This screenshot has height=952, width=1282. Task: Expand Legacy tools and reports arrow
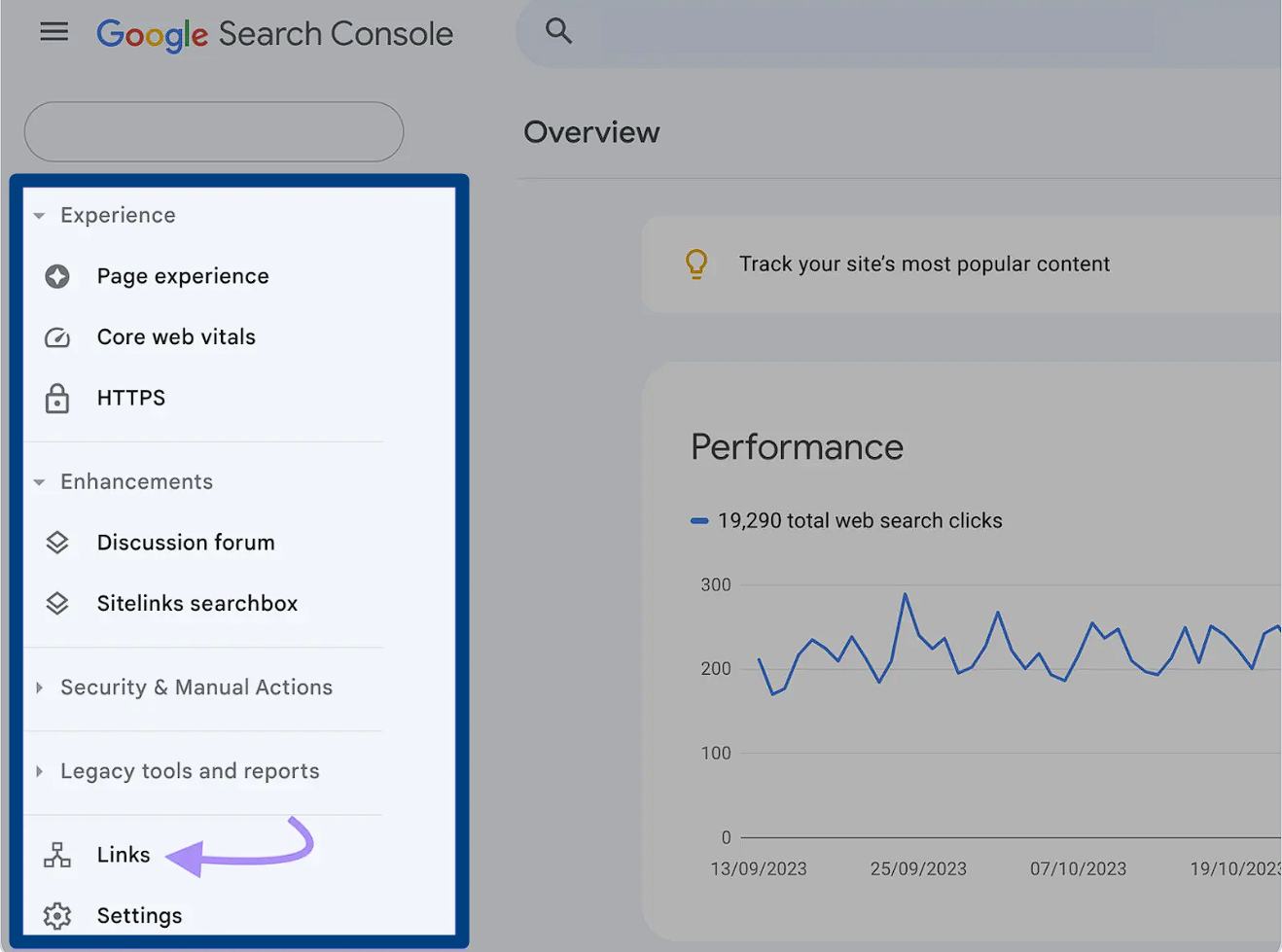click(x=39, y=771)
